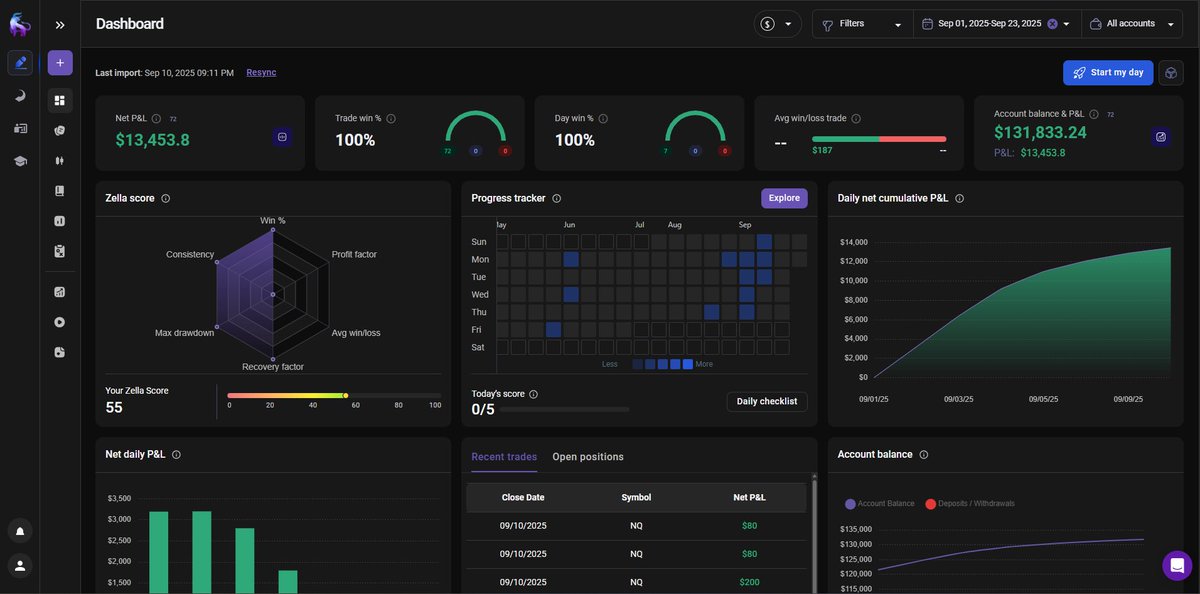The width and height of the screenshot is (1200, 594).
Task: Click the Net P&L column header
Action: coord(749,497)
